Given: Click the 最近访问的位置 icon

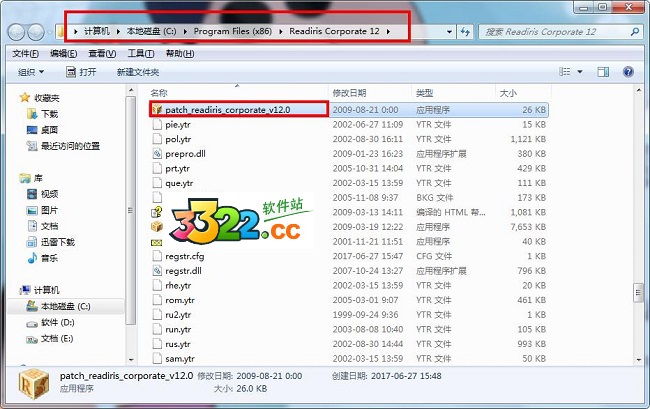Looking at the screenshot, I should (32, 145).
